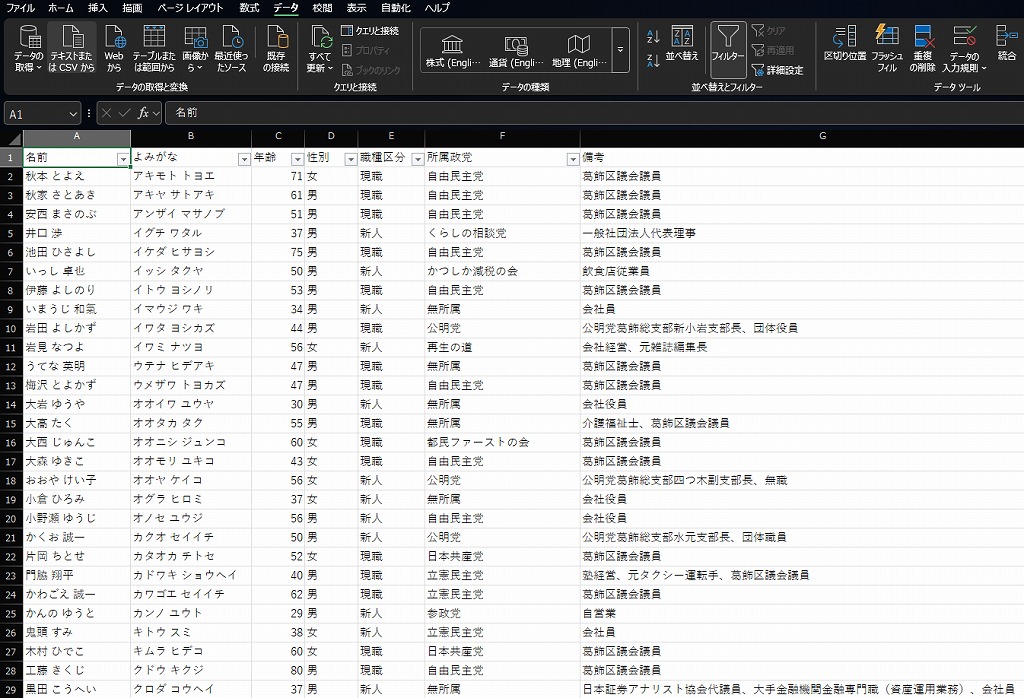Expand the data types gallery
This screenshot has height=698, width=1024.
click(621, 50)
